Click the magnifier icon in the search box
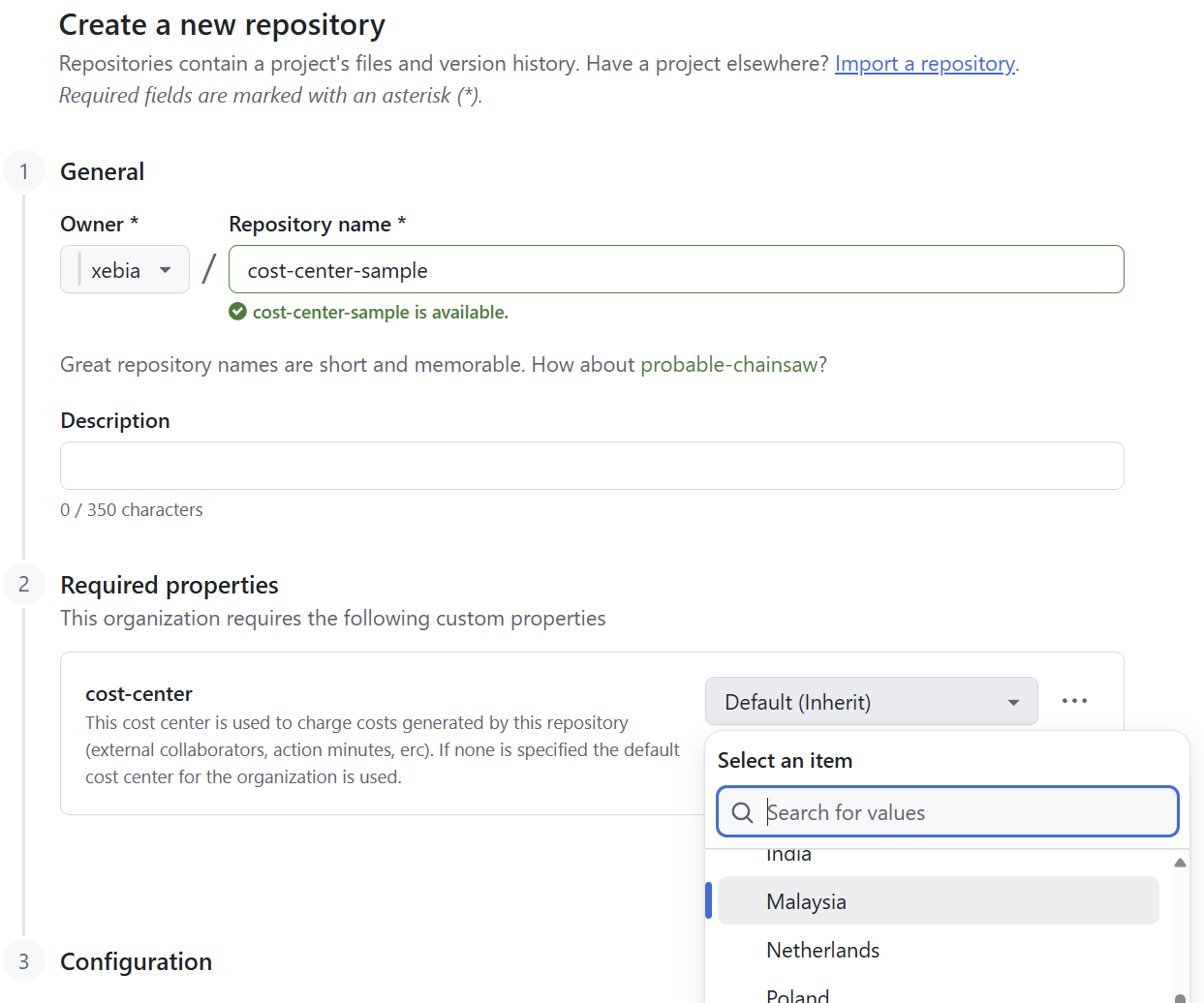This screenshot has width=1204, height=1003. pyautogui.click(x=742, y=812)
